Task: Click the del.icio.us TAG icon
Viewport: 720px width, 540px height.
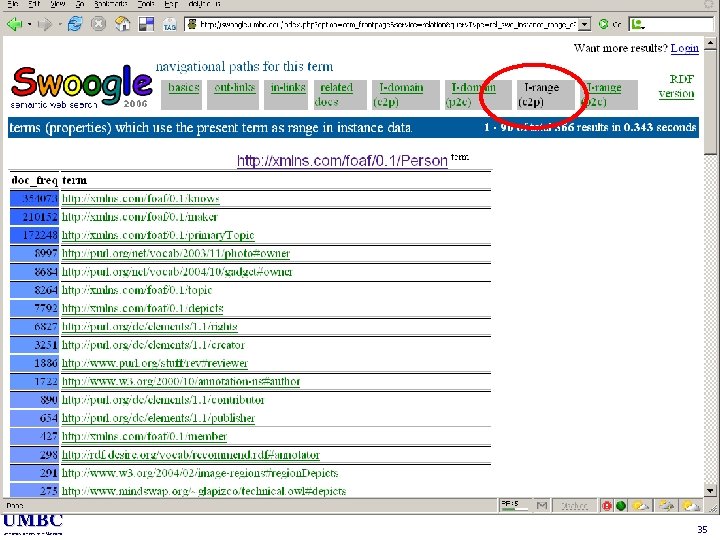Action: point(169,25)
